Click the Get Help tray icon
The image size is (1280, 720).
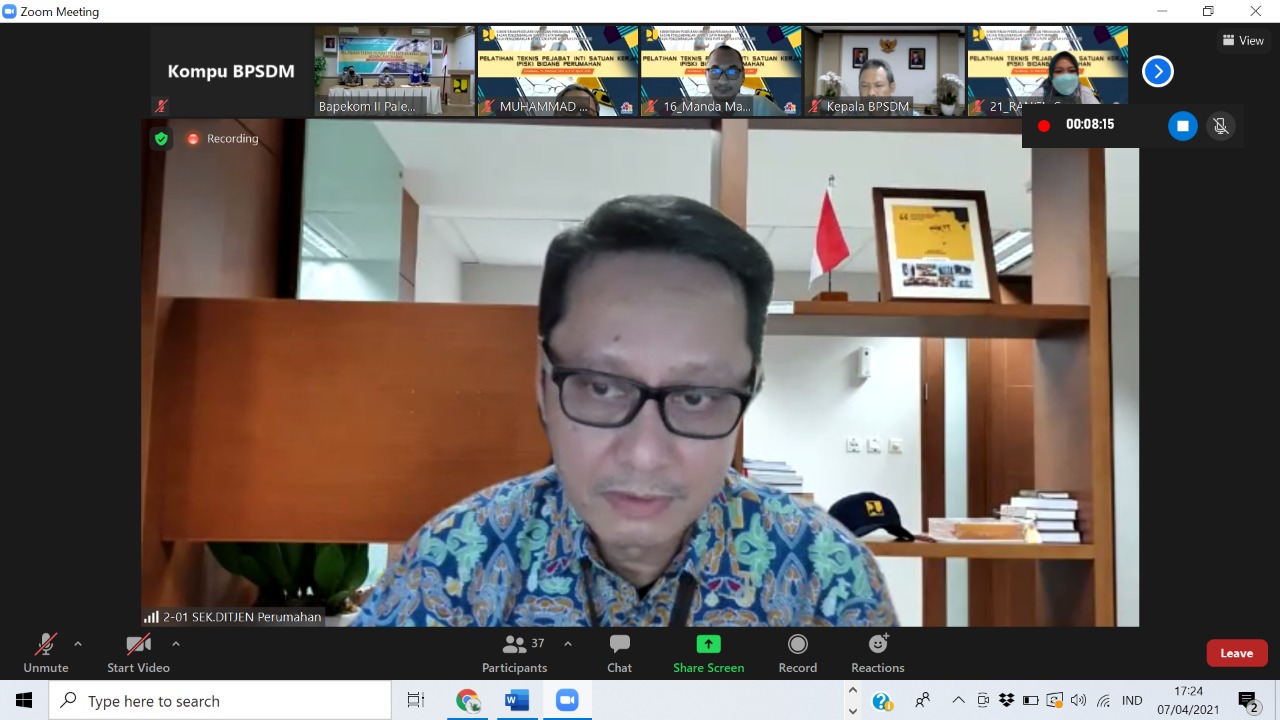[882, 701]
